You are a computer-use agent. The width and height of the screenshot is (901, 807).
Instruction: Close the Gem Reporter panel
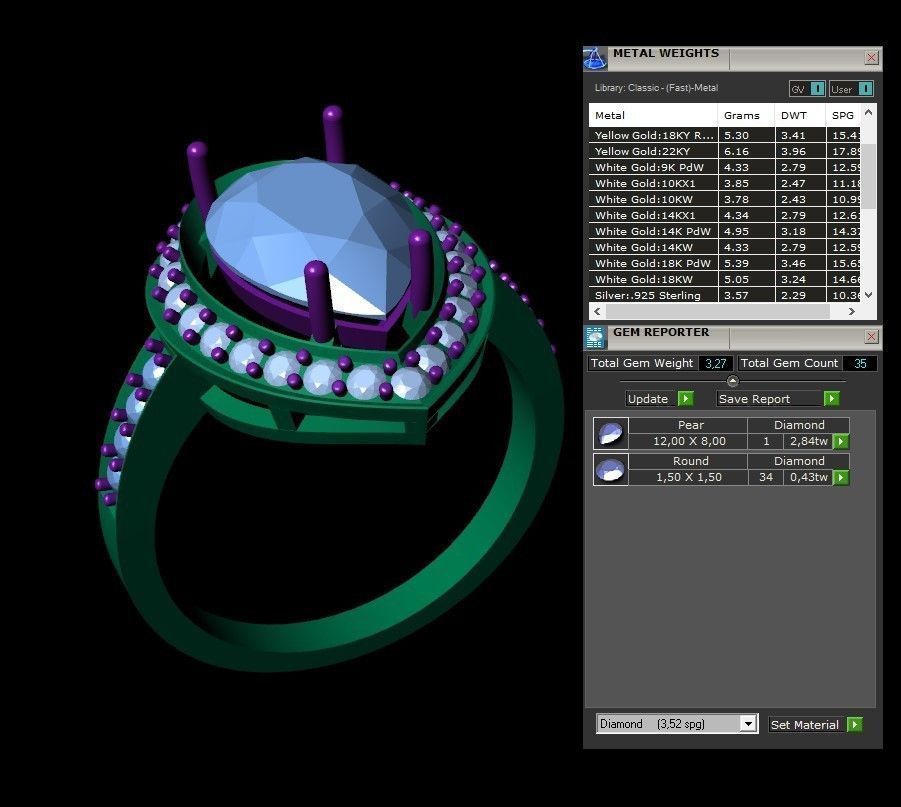pos(871,336)
